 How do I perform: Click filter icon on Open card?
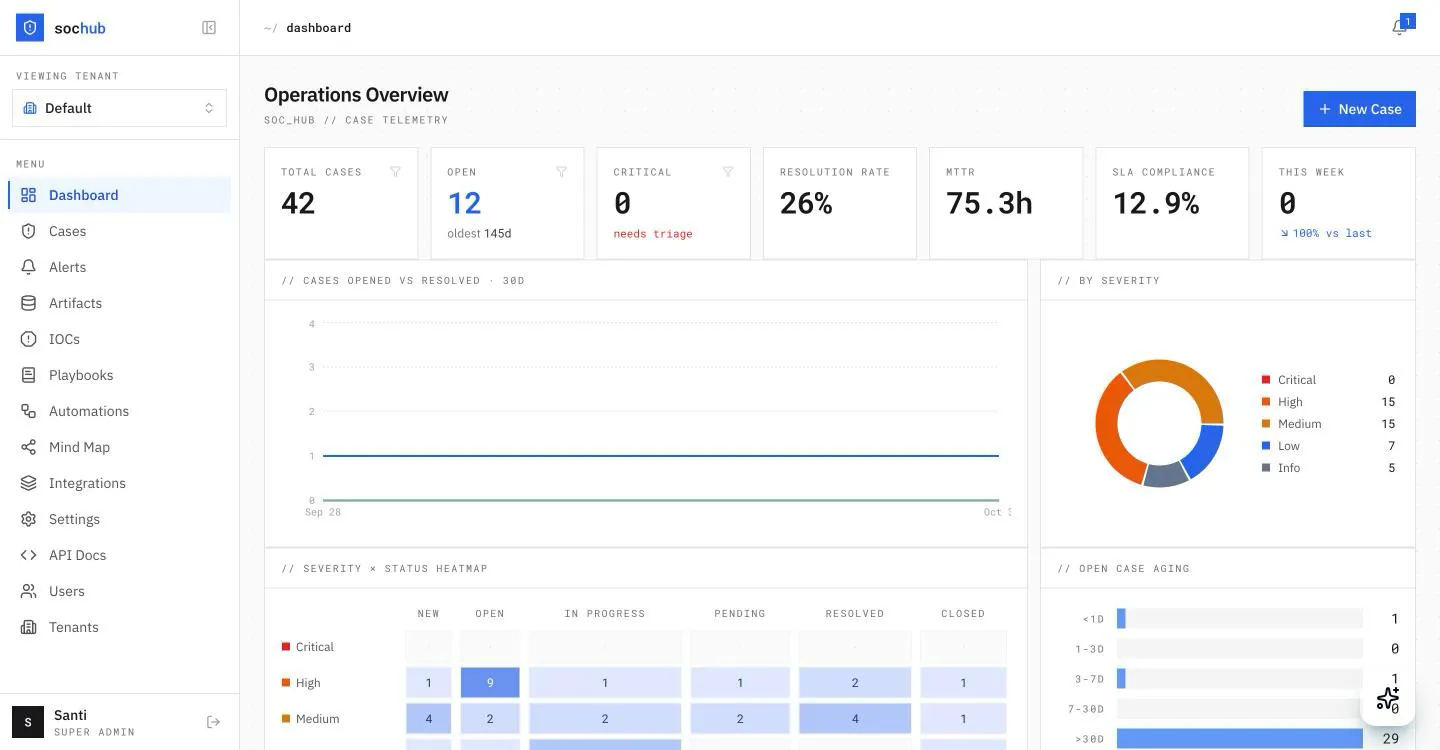tap(561, 172)
